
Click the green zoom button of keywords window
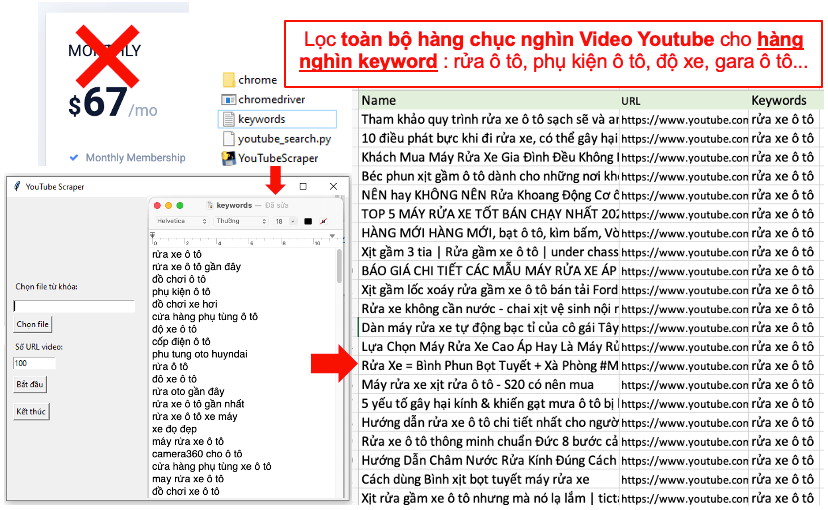click(180, 205)
